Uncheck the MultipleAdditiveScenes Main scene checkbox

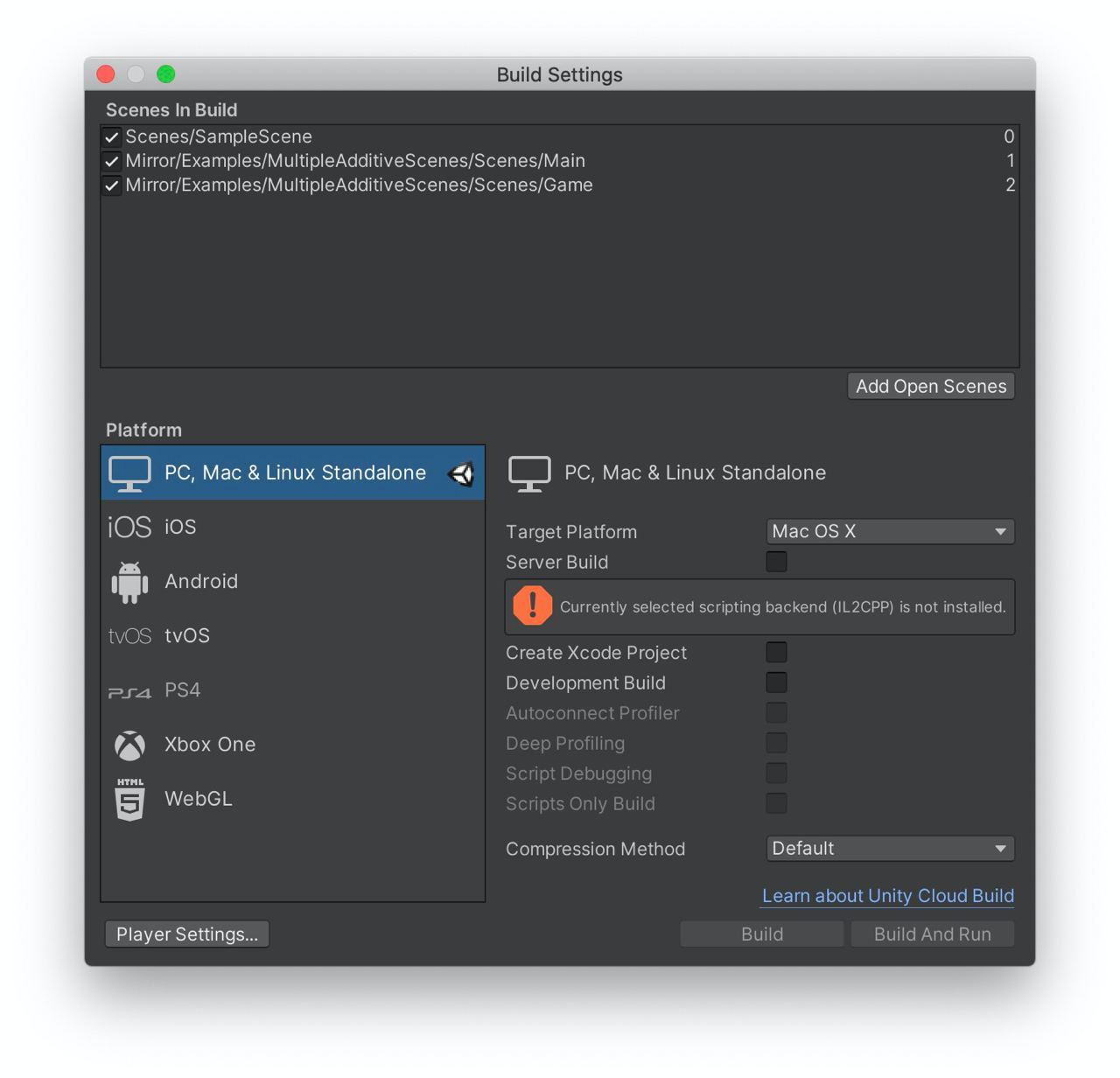[111, 161]
